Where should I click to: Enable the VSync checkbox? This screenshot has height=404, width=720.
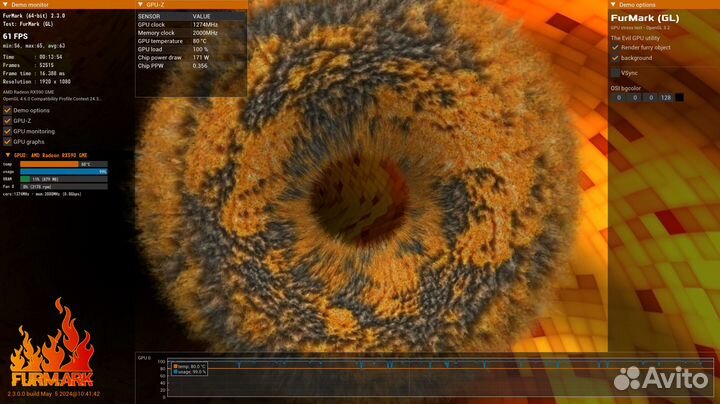[x=615, y=73]
